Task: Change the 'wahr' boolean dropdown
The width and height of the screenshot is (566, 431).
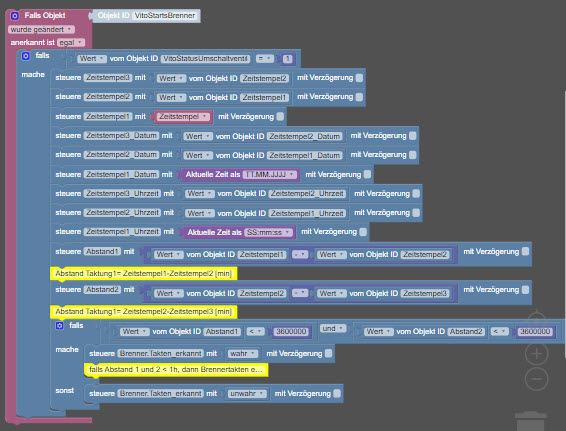Action: [x=243, y=354]
